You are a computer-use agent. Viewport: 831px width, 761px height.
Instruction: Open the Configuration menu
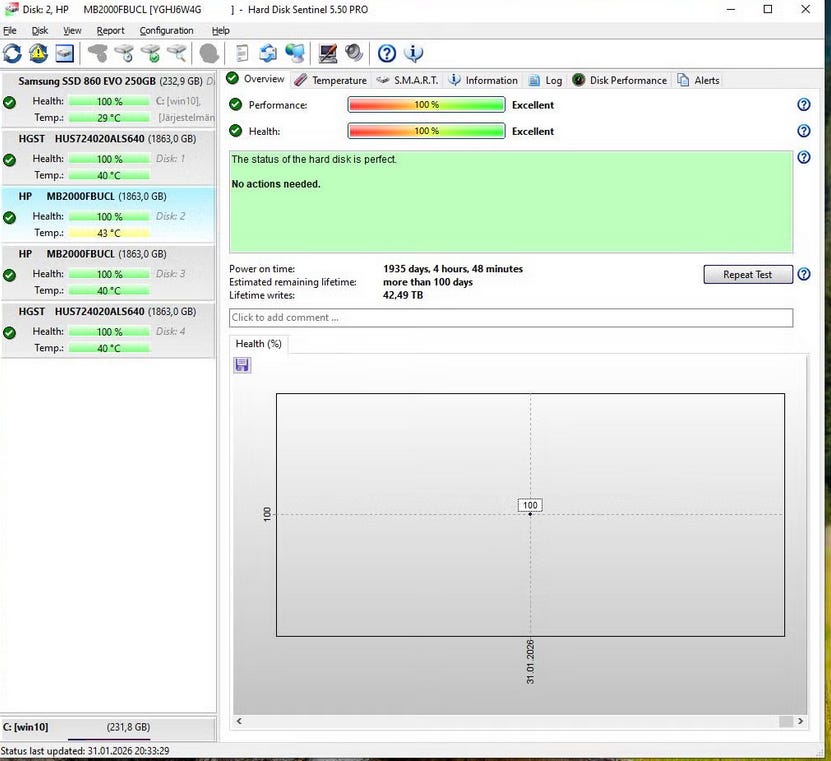pos(166,31)
